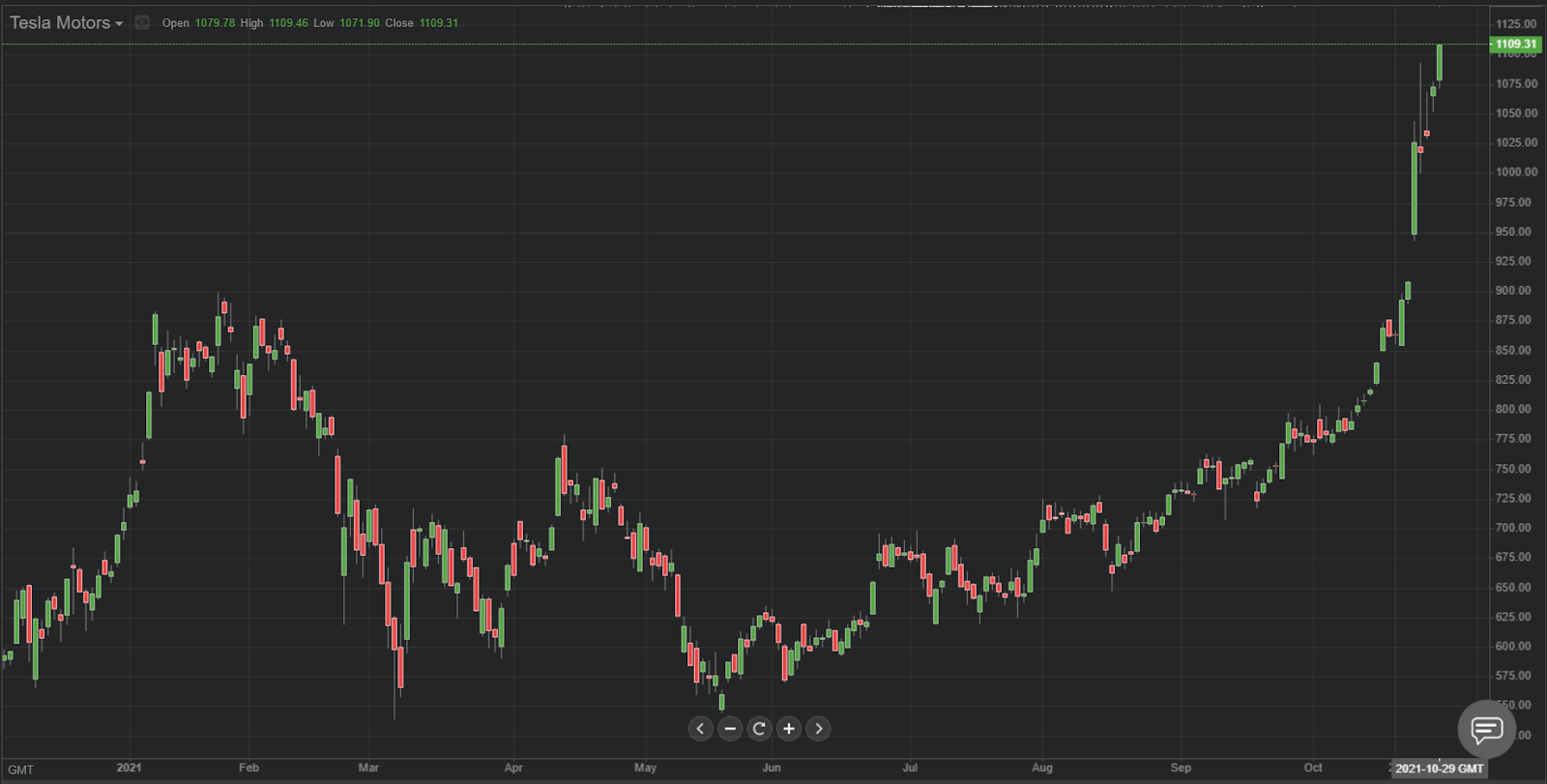Click the 1000.00 level on the price axis
Viewport: 1547px width, 784px height.
(x=1516, y=172)
